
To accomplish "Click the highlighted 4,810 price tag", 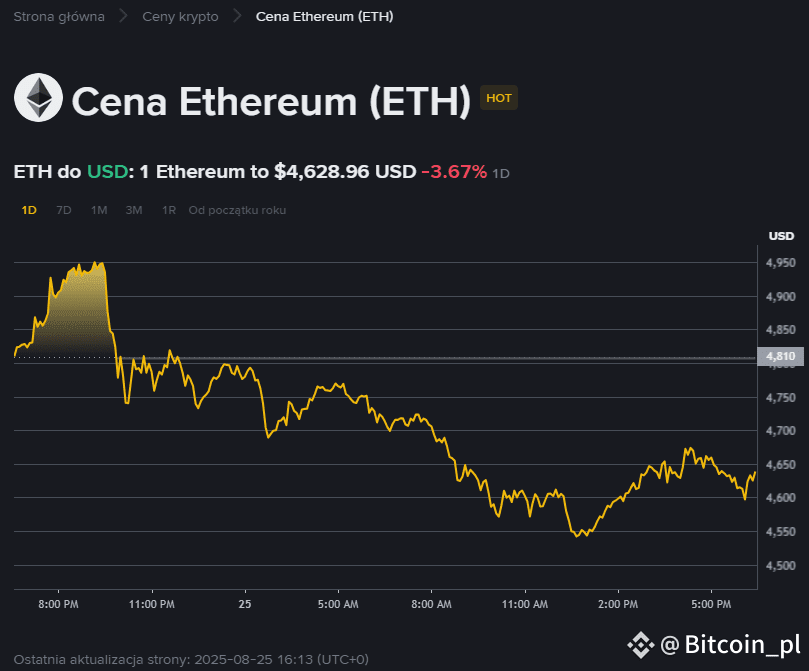I will point(779,356).
